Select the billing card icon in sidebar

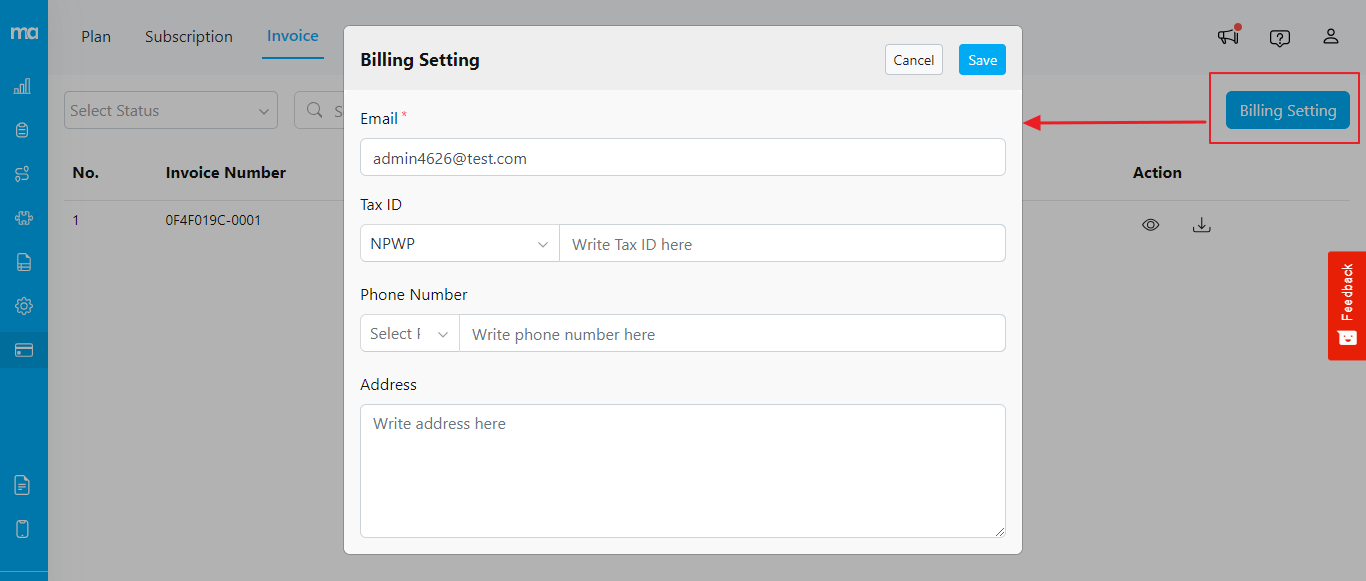[22, 350]
